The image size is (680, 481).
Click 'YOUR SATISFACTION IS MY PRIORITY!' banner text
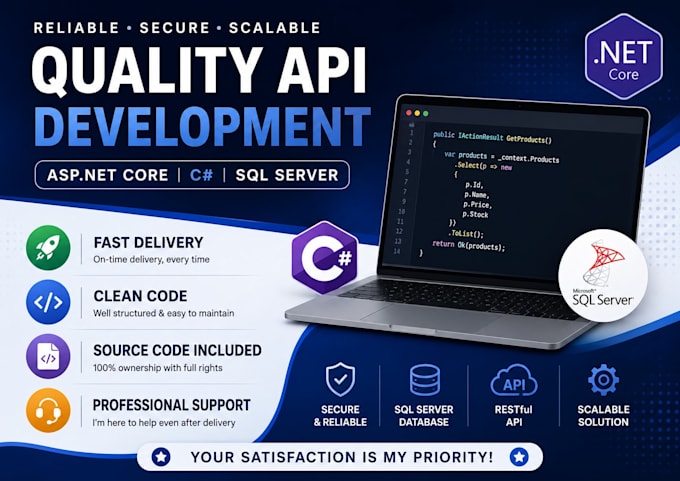342,457
